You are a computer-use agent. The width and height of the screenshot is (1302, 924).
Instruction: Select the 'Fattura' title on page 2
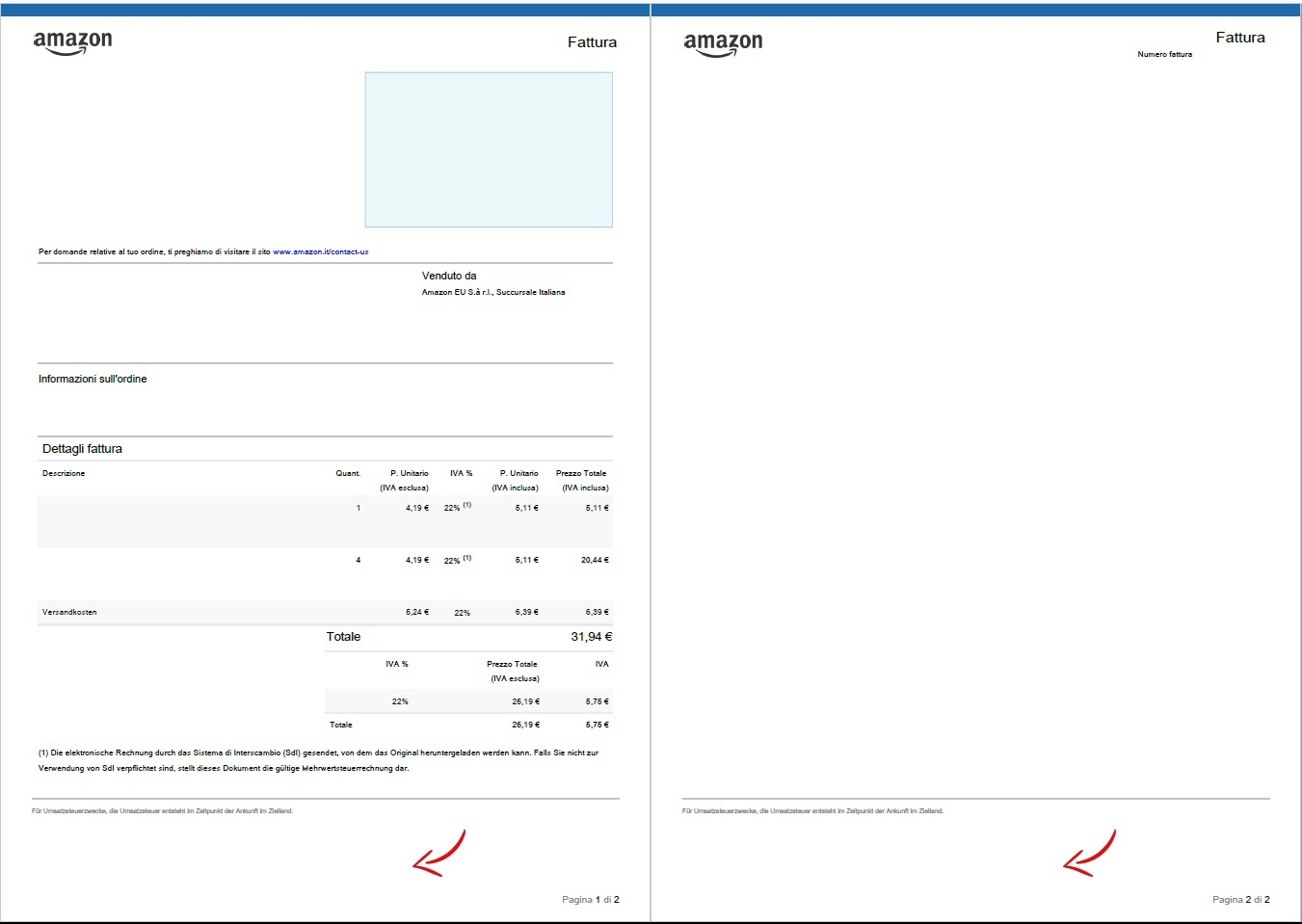1240,38
